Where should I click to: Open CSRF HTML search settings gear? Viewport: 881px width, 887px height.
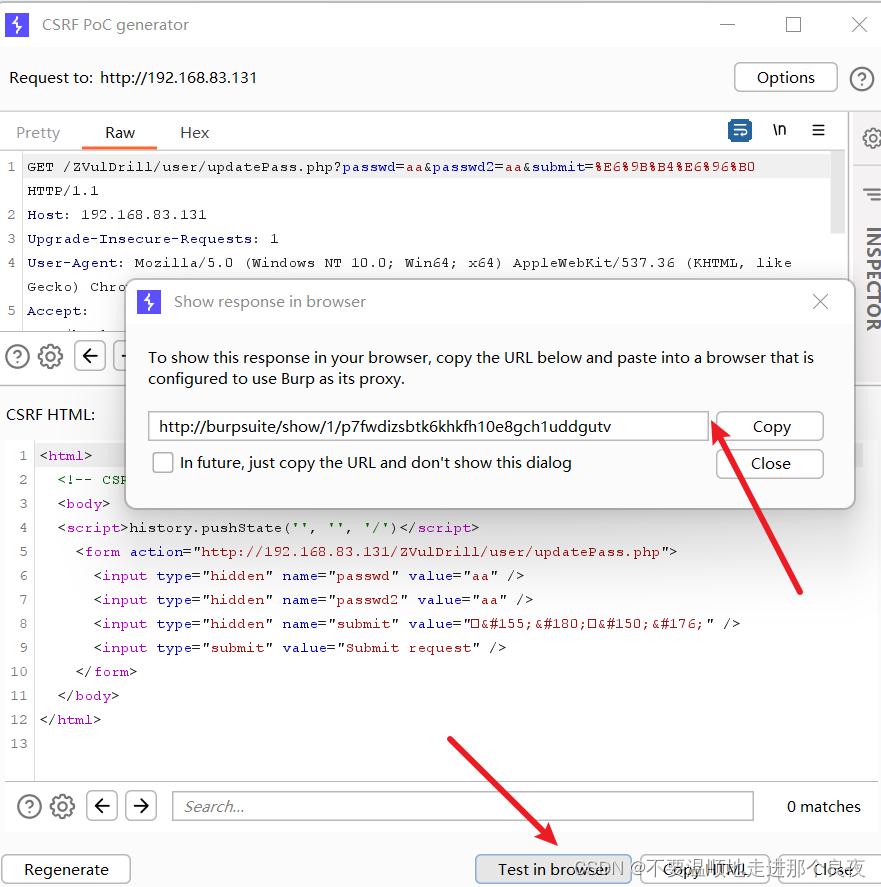(62, 807)
